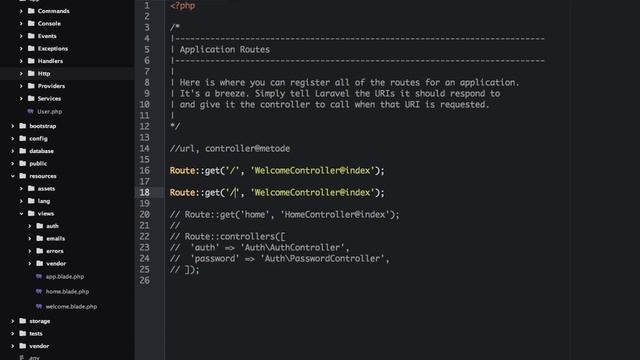
Task: Click the app.blade.php file icon
Action: point(39,276)
